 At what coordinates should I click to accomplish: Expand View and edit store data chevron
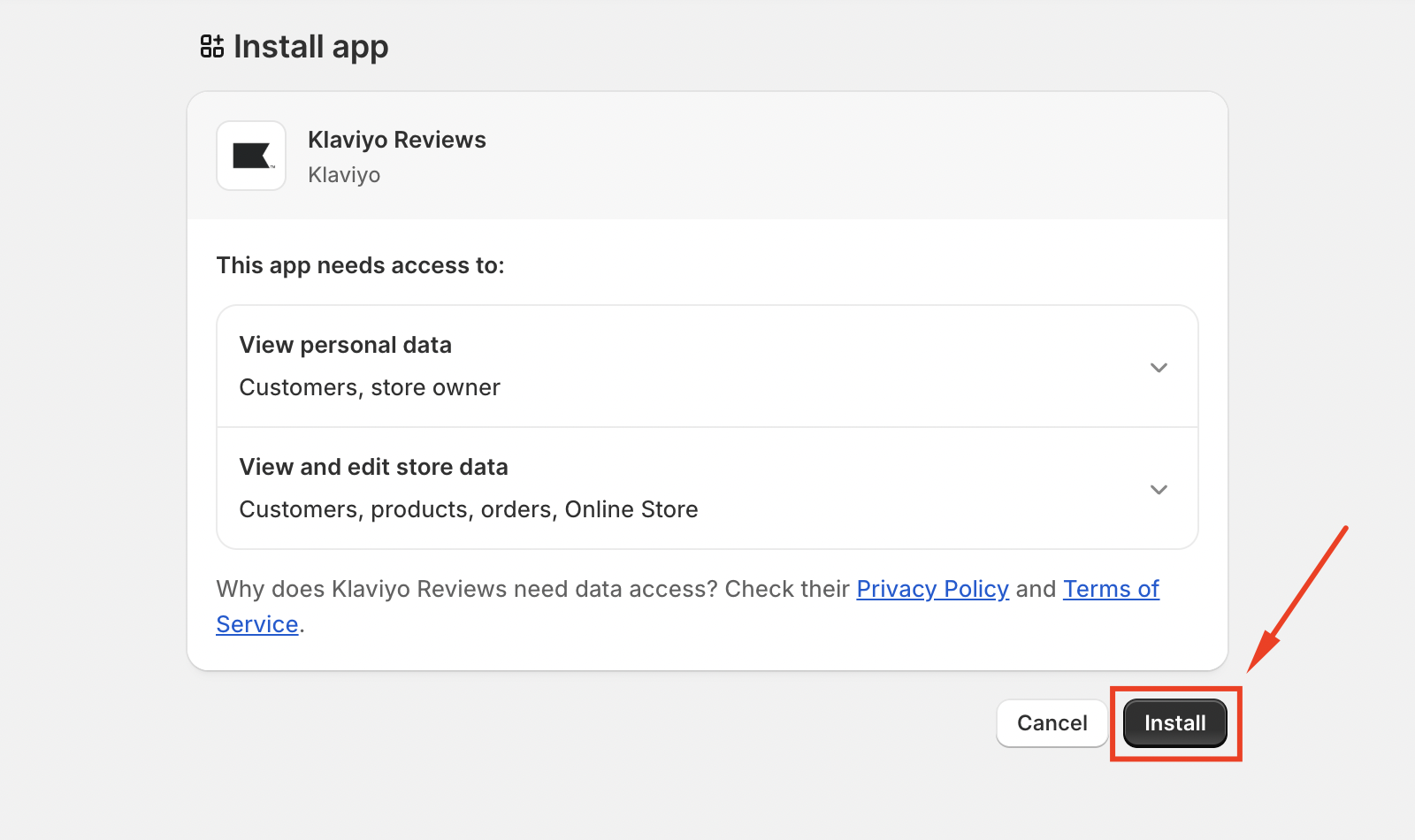tap(1159, 489)
